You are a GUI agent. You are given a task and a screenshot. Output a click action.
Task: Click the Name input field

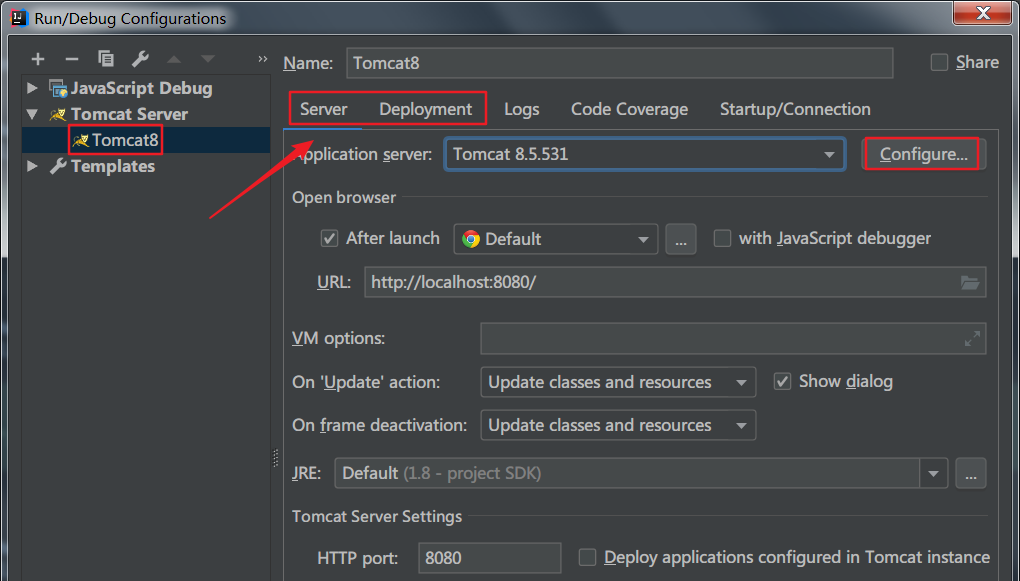coord(619,63)
